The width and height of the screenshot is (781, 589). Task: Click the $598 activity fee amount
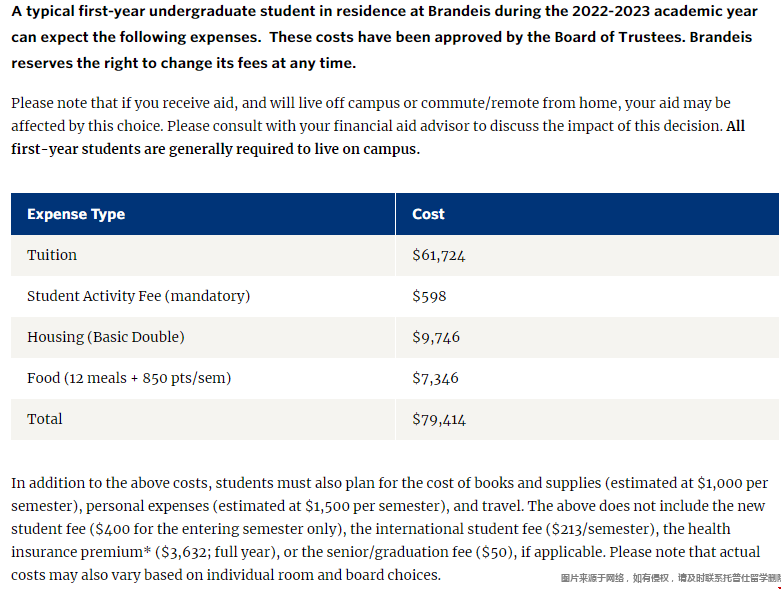click(429, 296)
